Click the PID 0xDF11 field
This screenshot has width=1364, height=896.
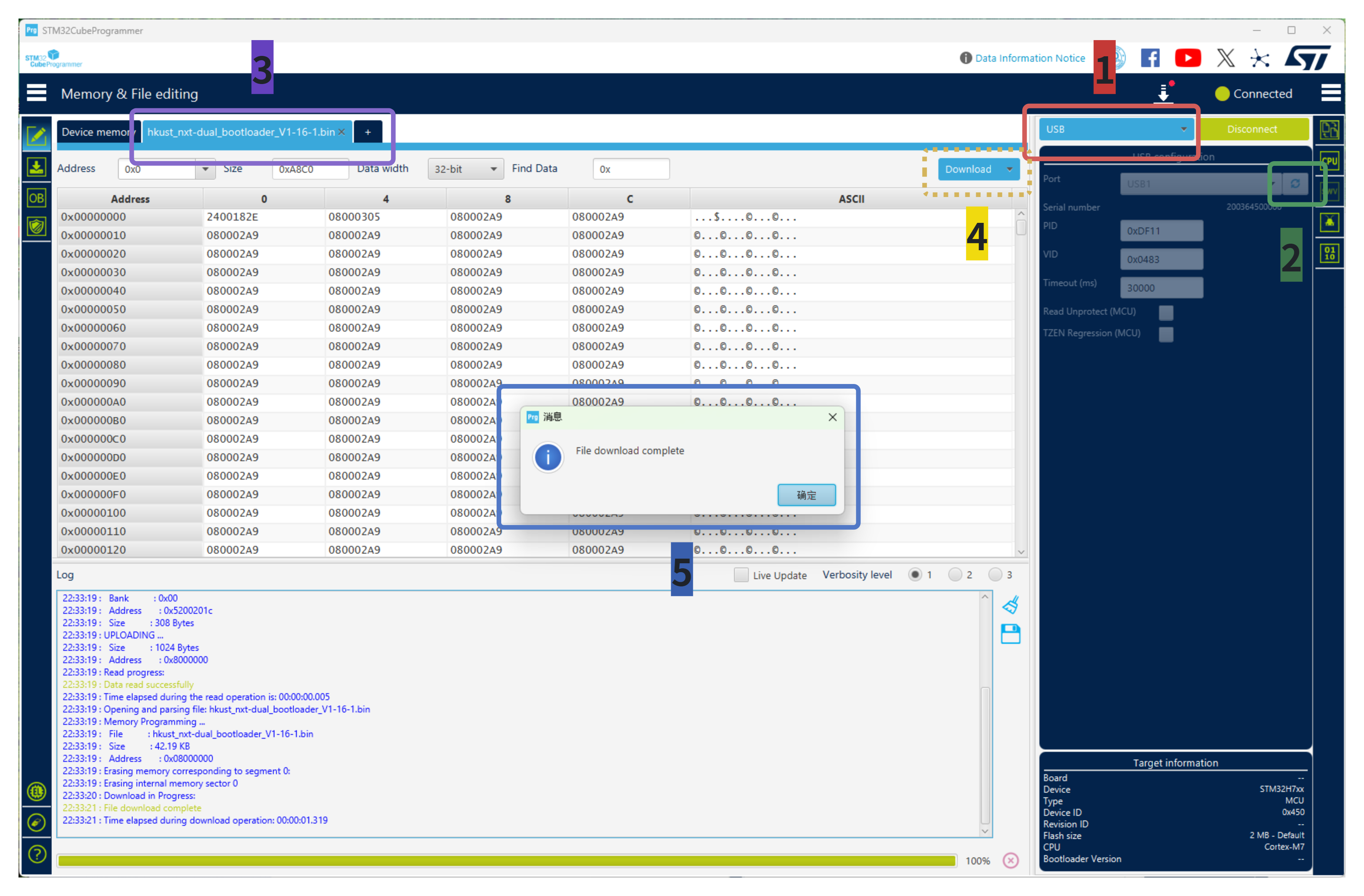point(1162,231)
